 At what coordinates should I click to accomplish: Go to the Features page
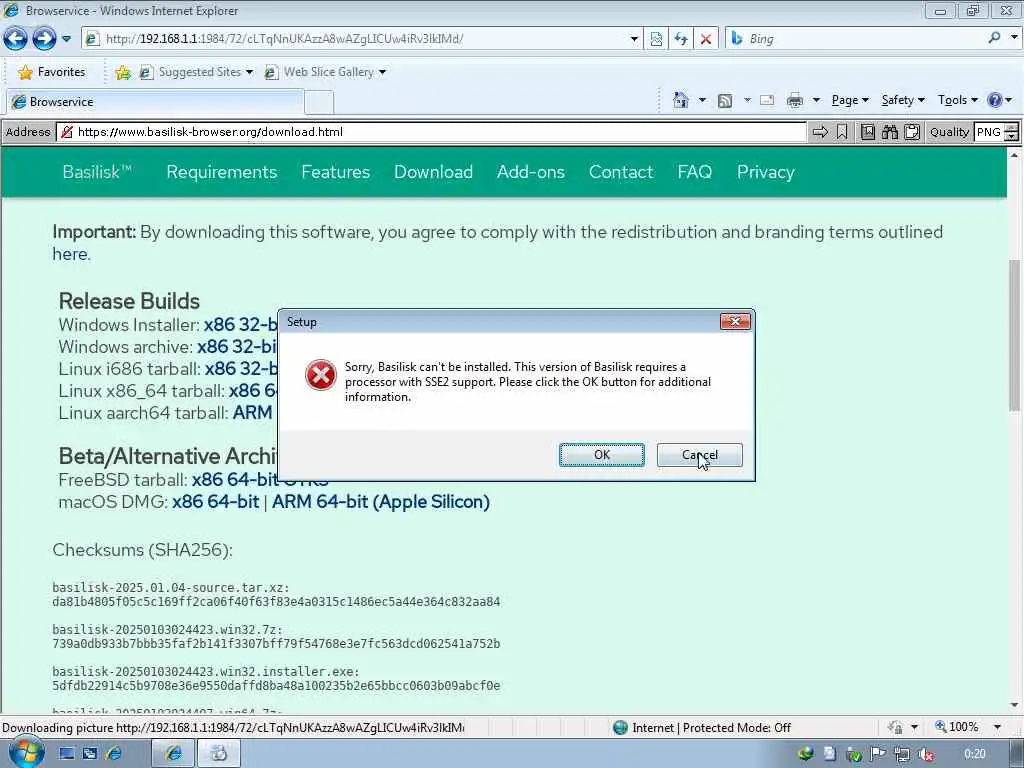(x=336, y=172)
